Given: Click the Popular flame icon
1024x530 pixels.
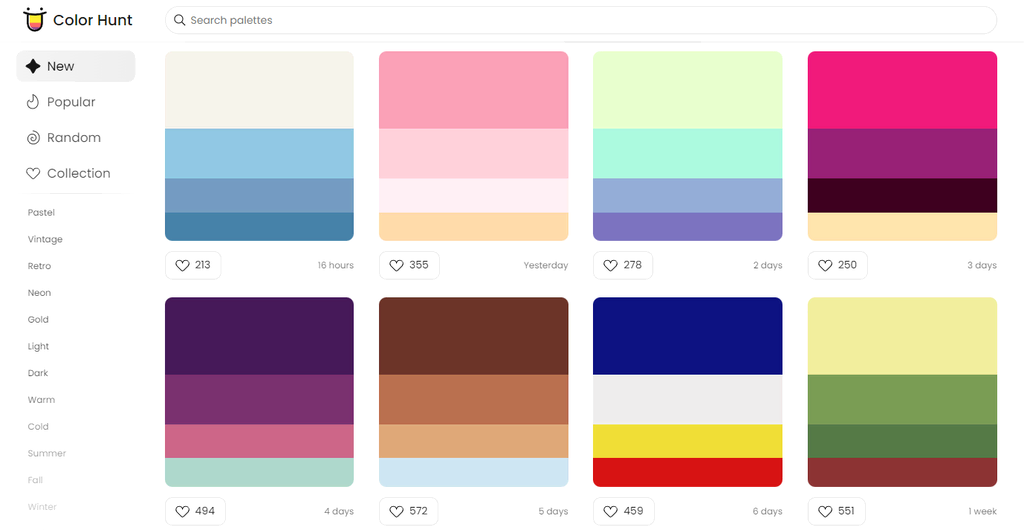Looking at the screenshot, I should [x=33, y=102].
